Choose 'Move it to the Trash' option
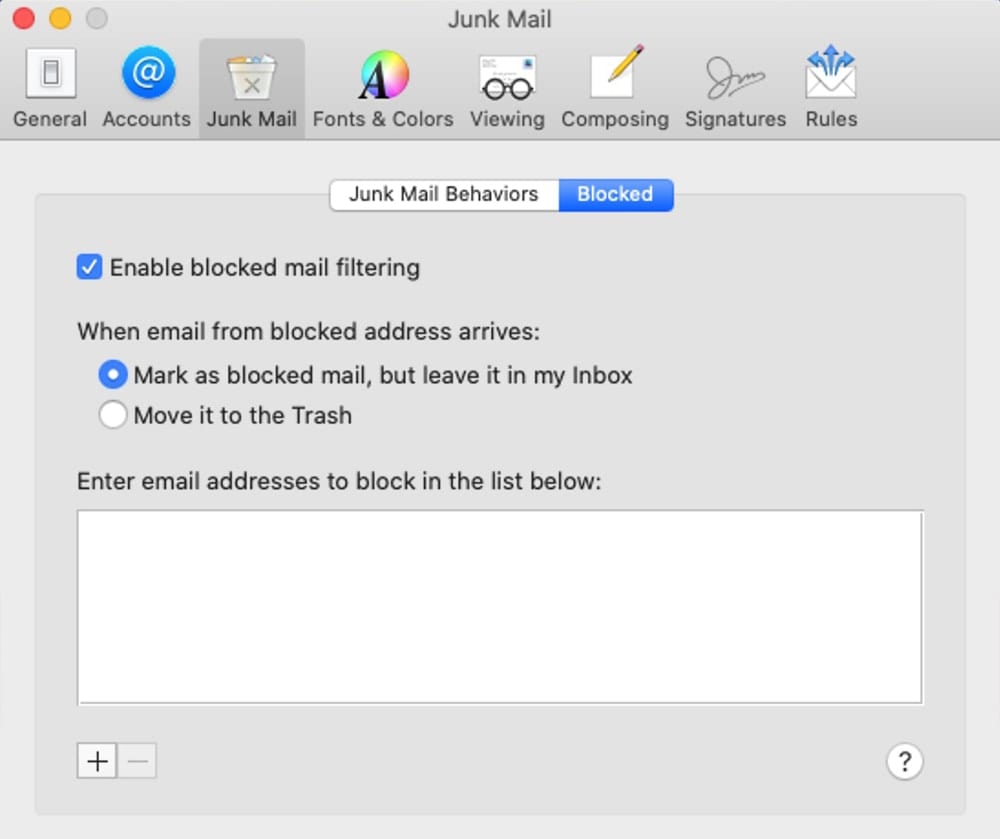 click(x=113, y=415)
